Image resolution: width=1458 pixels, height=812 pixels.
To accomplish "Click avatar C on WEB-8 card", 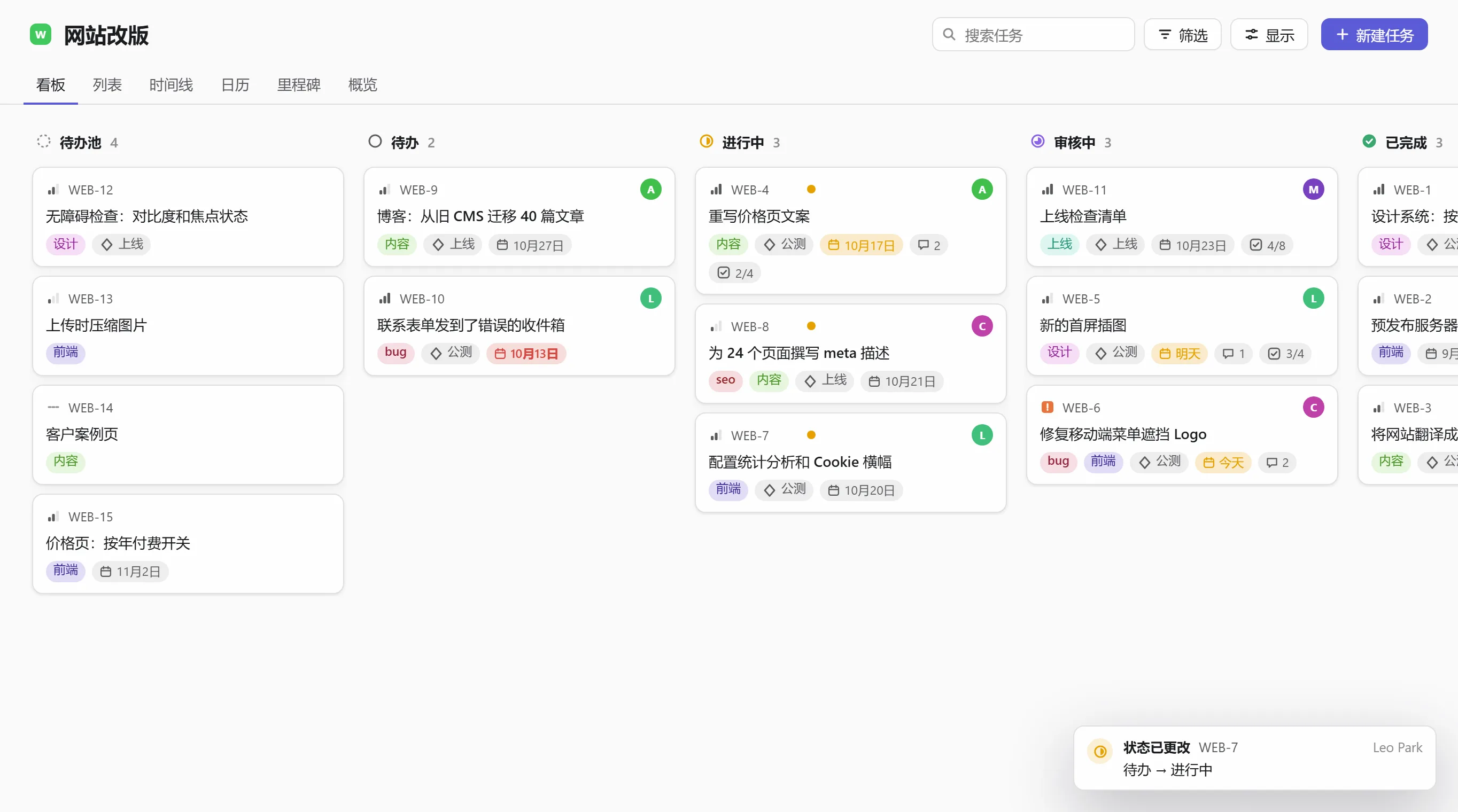I will click(981, 326).
